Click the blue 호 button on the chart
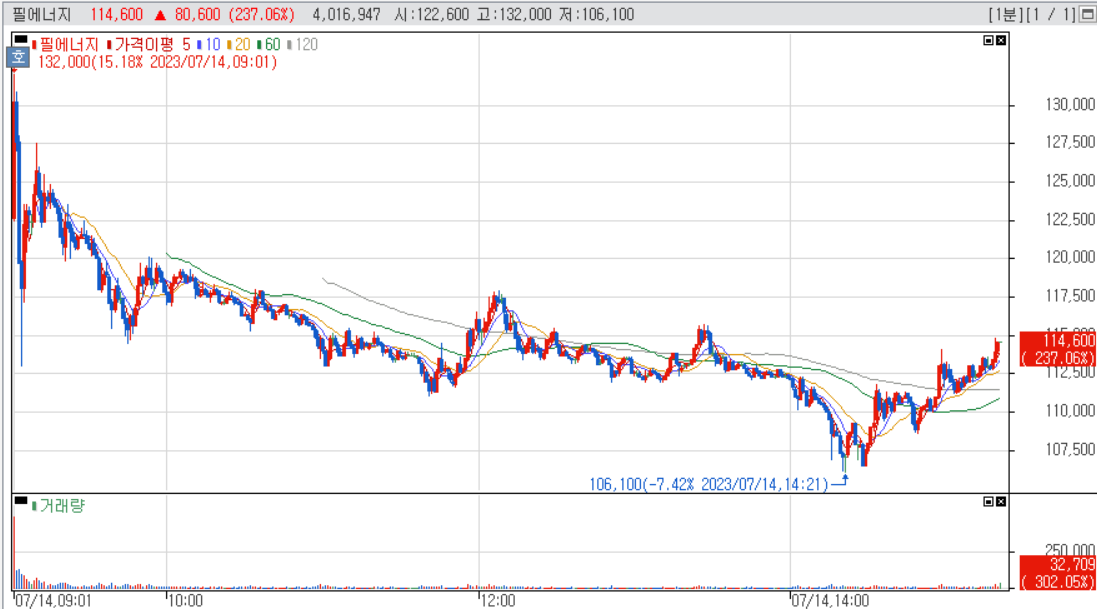This screenshot has height=609, width=1097. (18, 57)
